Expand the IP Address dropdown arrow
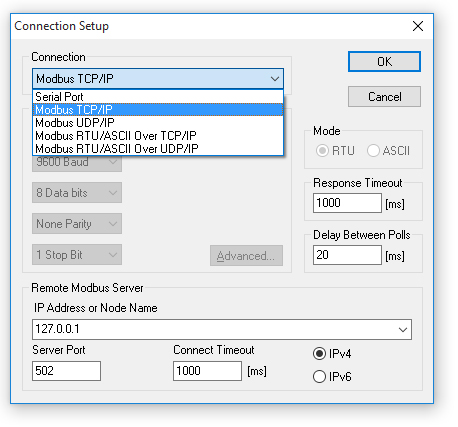 [x=403, y=330]
